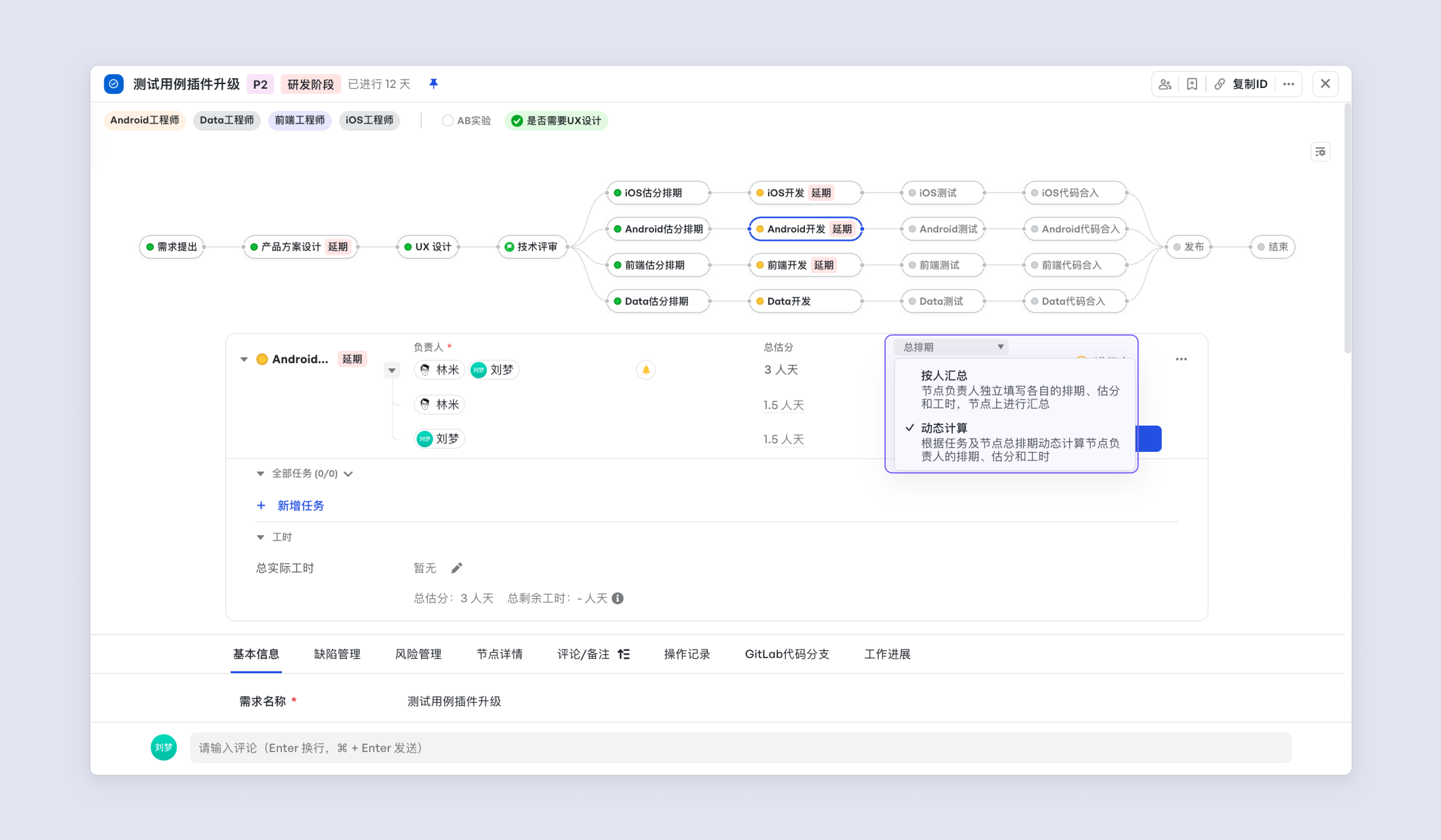Image resolution: width=1441 pixels, height=840 pixels.
Task: Open the 总排期 dropdown
Action: pyautogui.click(x=951, y=347)
